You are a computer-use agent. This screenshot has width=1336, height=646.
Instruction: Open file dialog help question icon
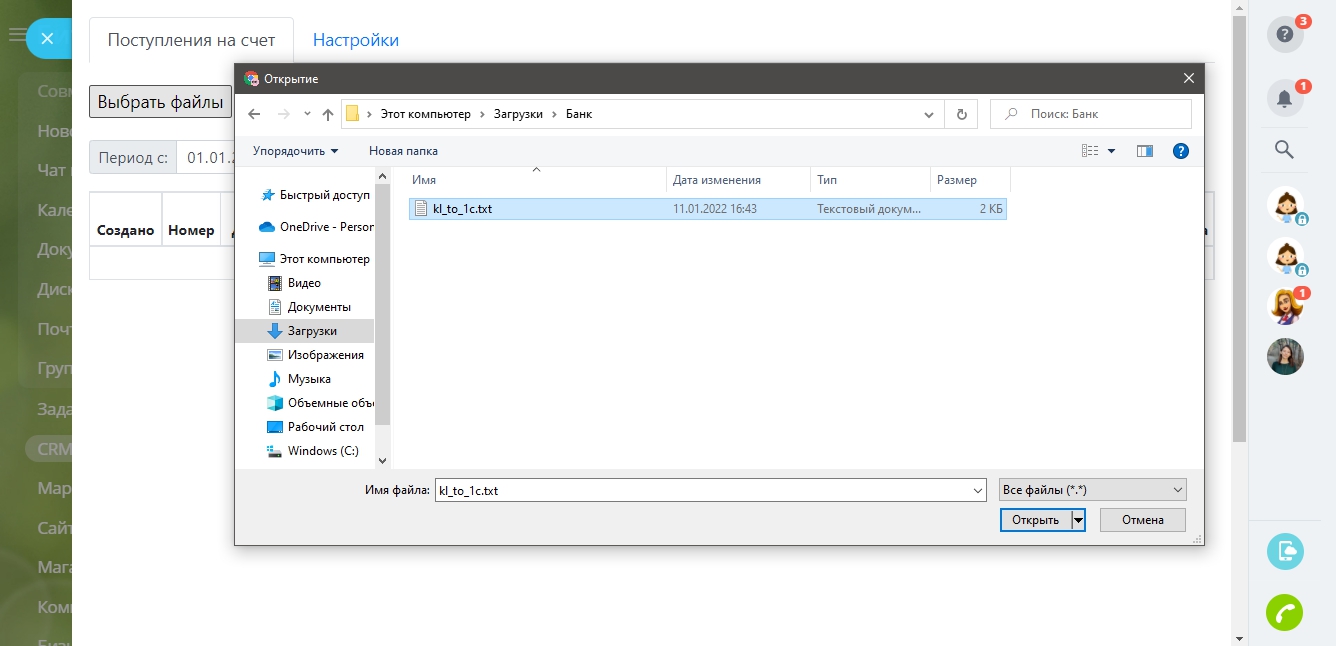1180,151
